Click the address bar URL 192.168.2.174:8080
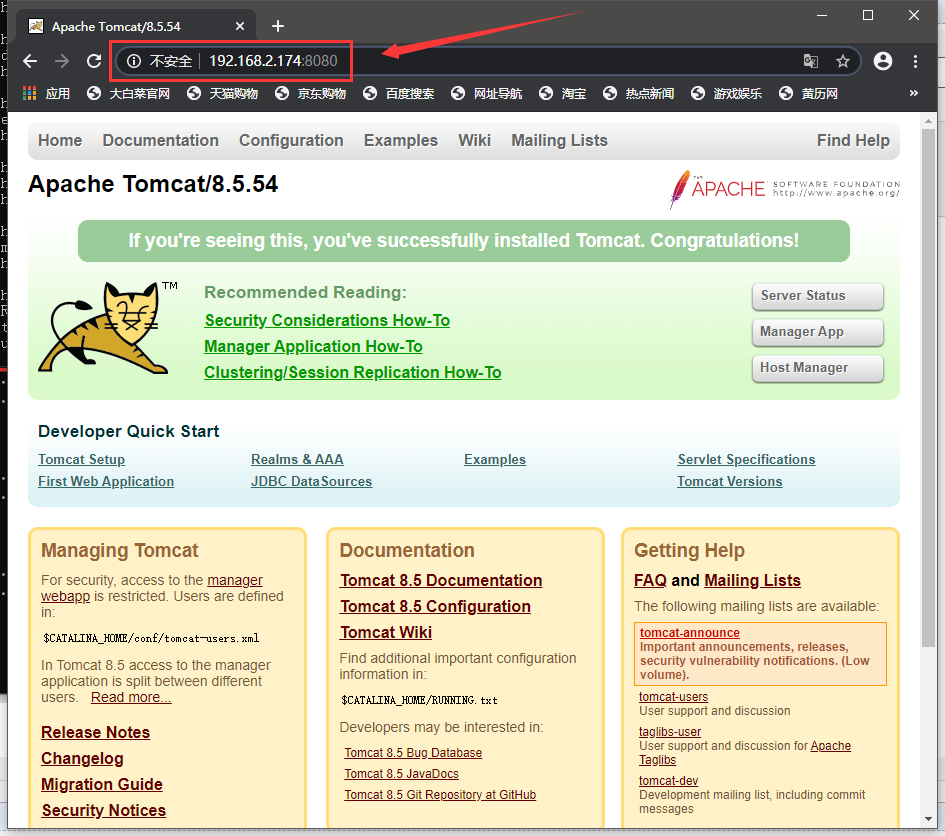945x836 pixels. 273,61
